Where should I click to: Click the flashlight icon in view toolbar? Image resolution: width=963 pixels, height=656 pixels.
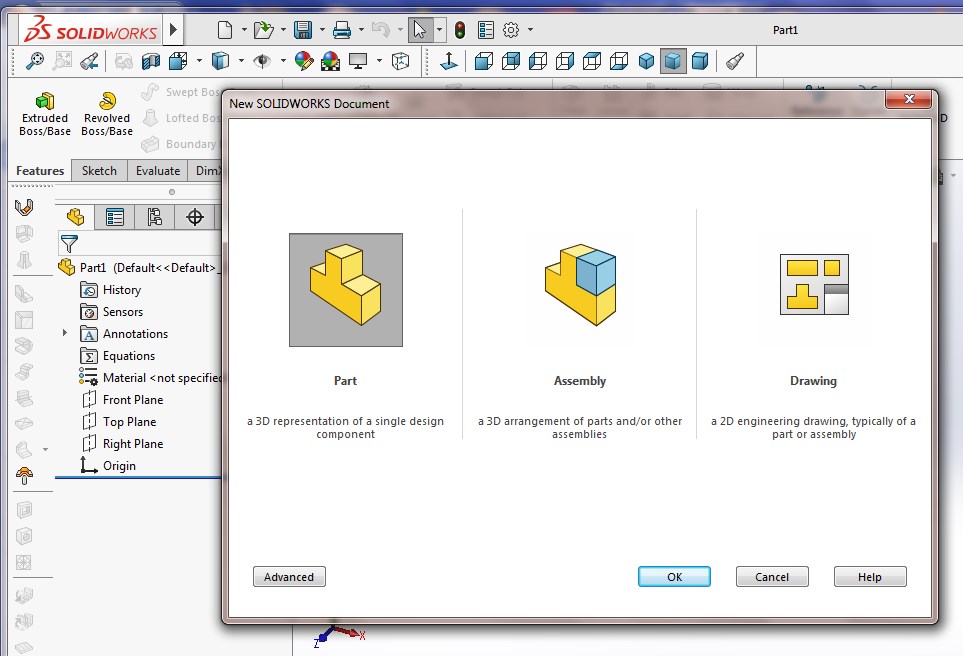[735, 61]
